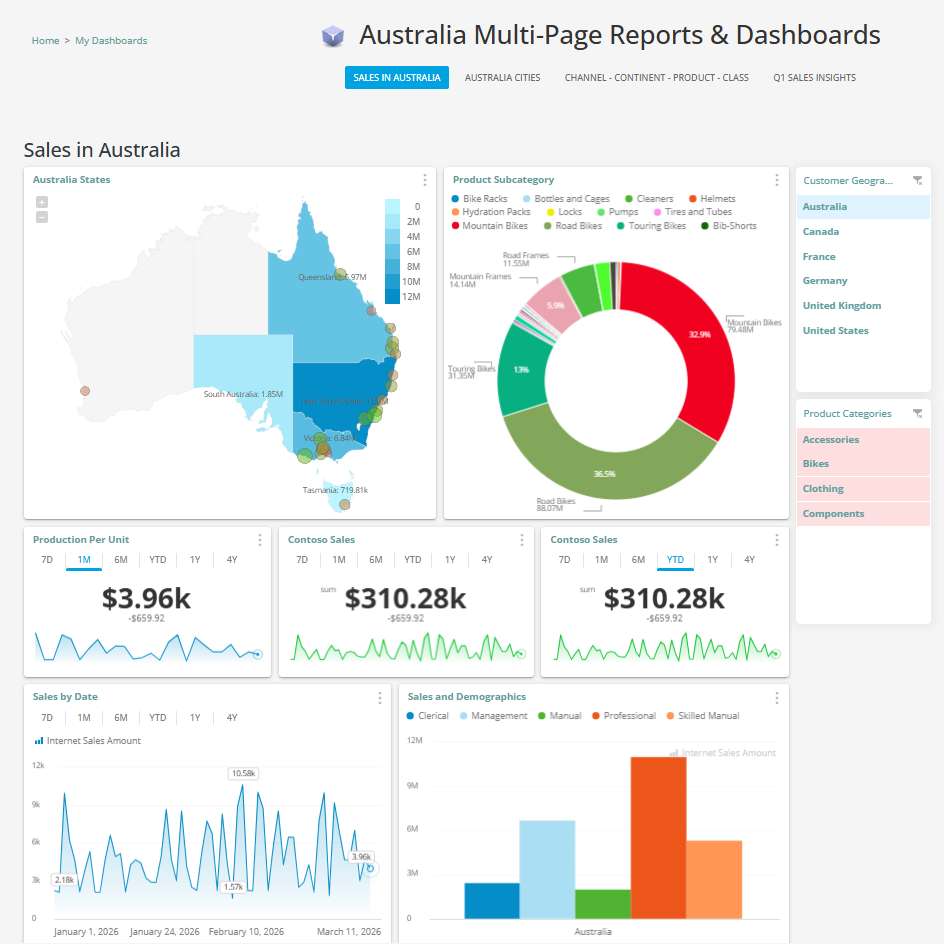Expand the first Contoso Sales panel menu

click(522, 540)
